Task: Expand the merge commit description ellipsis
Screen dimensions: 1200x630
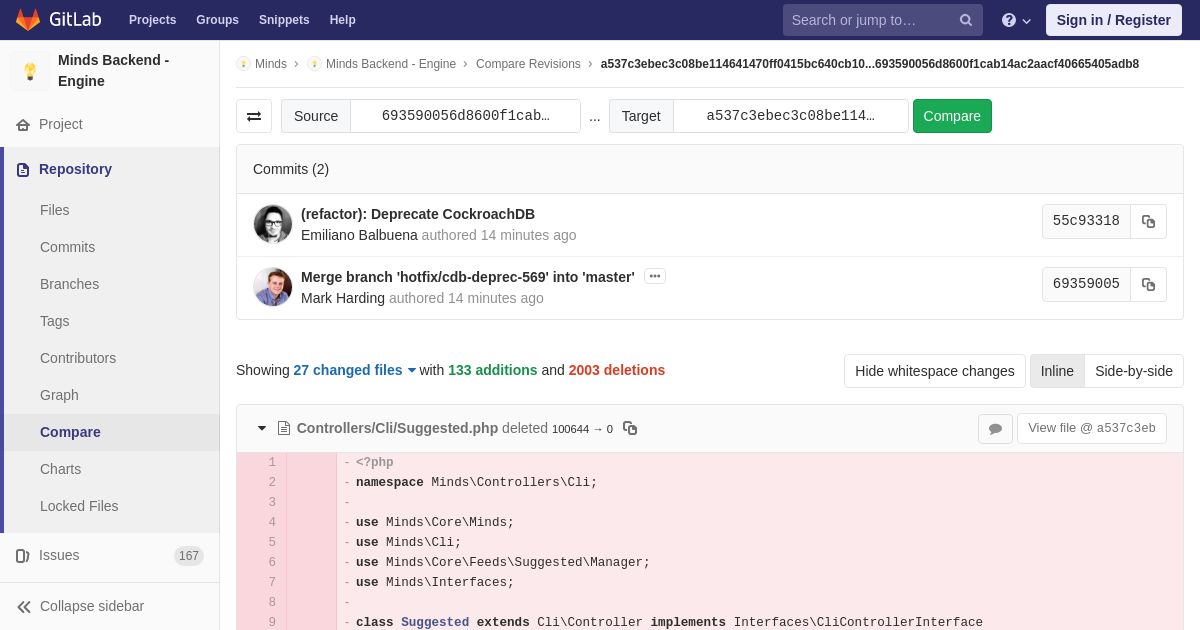Action: (x=655, y=276)
